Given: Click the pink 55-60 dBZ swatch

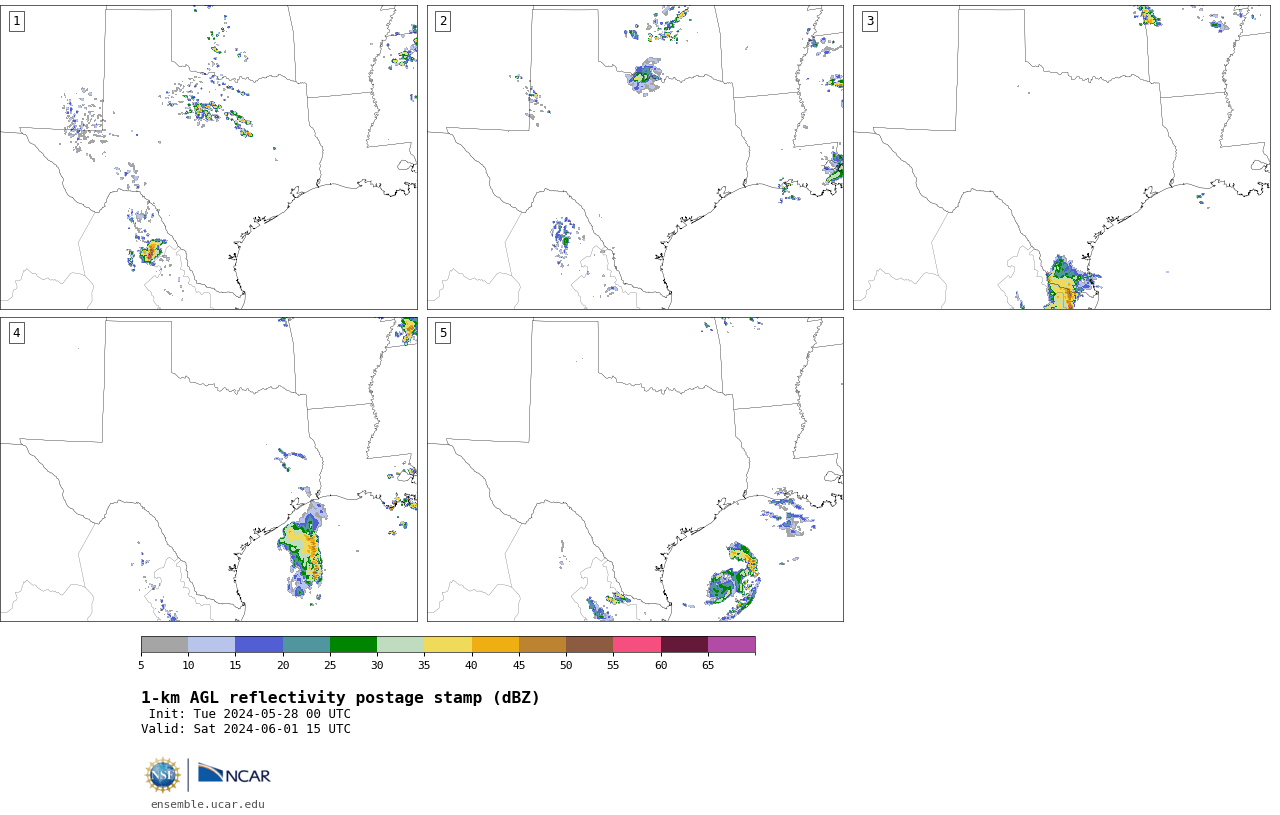Looking at the screenshot, I should click(x=637, y=644).
